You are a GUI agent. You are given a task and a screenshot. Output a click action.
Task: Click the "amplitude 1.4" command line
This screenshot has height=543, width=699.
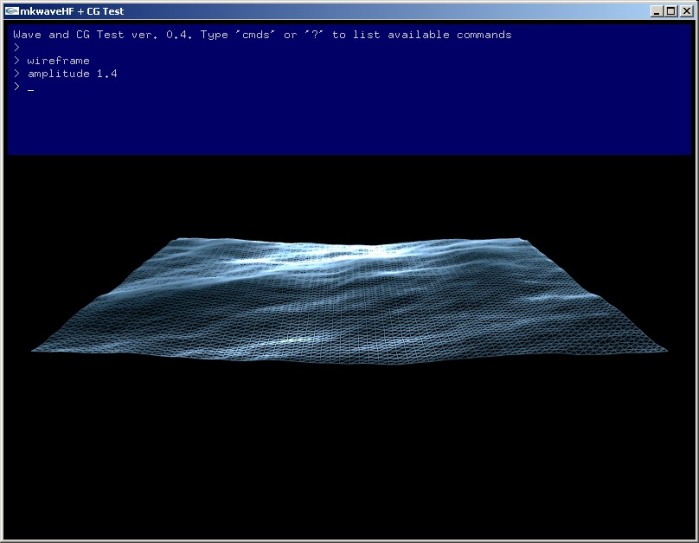72,74
